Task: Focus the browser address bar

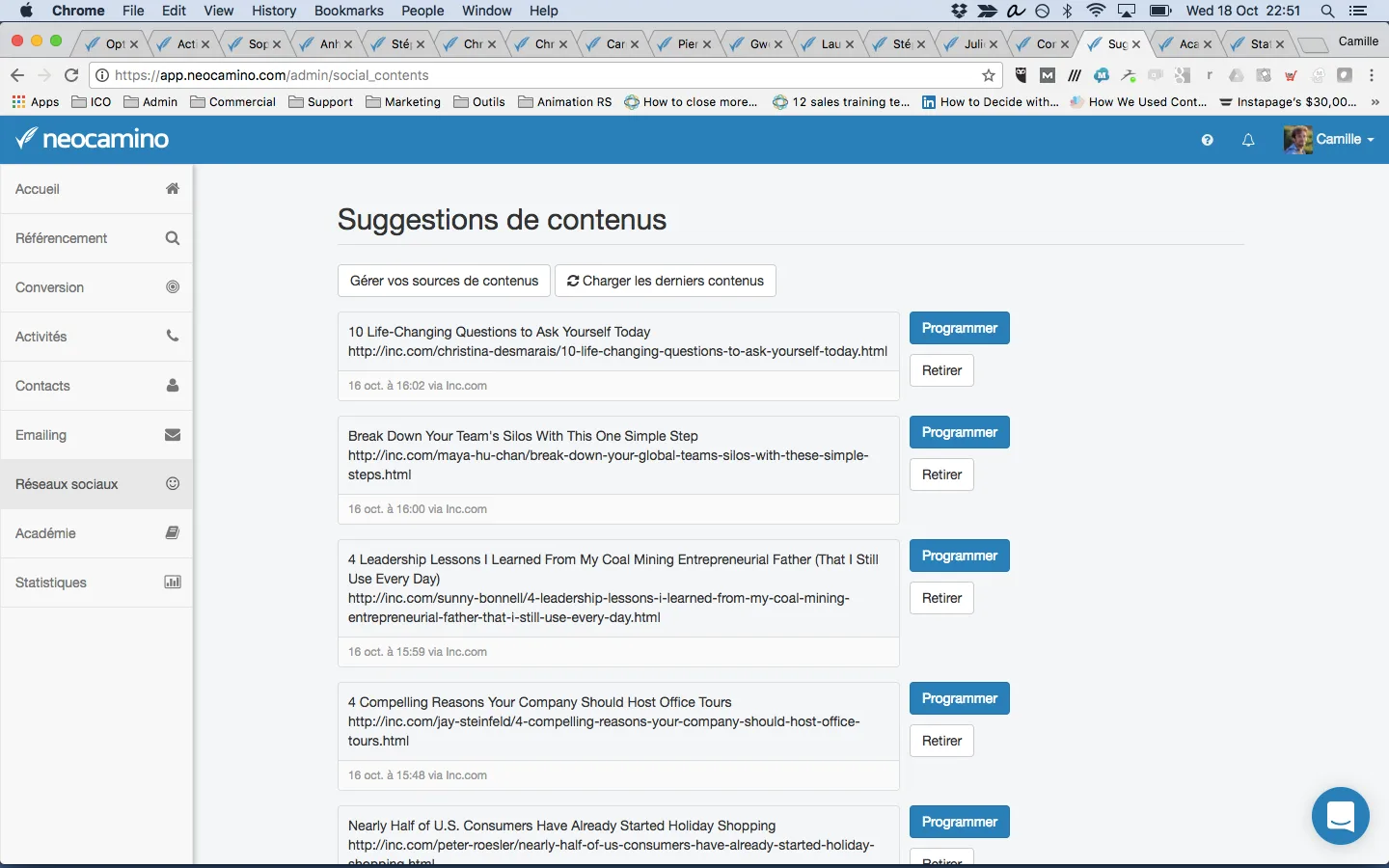Action: tap(540, 75)
